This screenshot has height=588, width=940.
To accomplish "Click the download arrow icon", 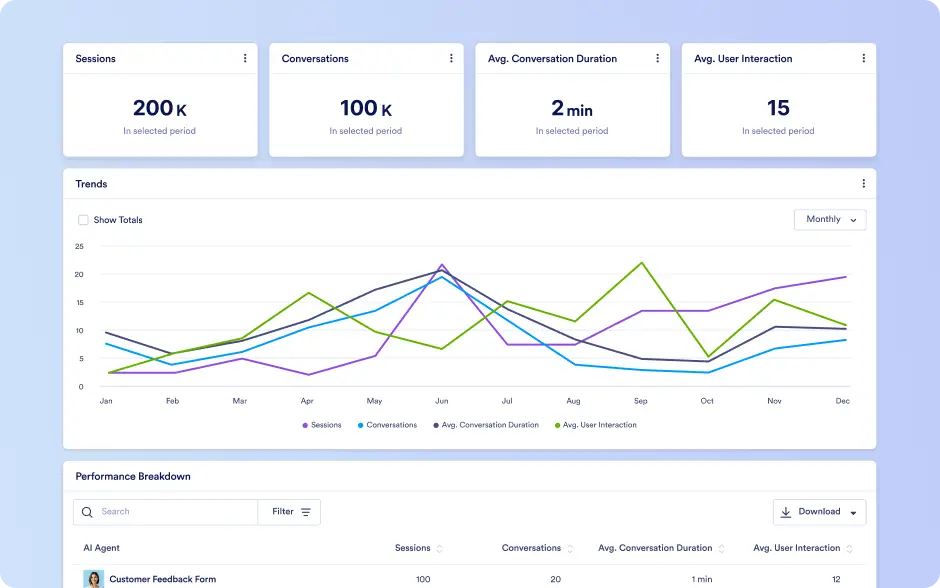I will (x=785, y=512).
